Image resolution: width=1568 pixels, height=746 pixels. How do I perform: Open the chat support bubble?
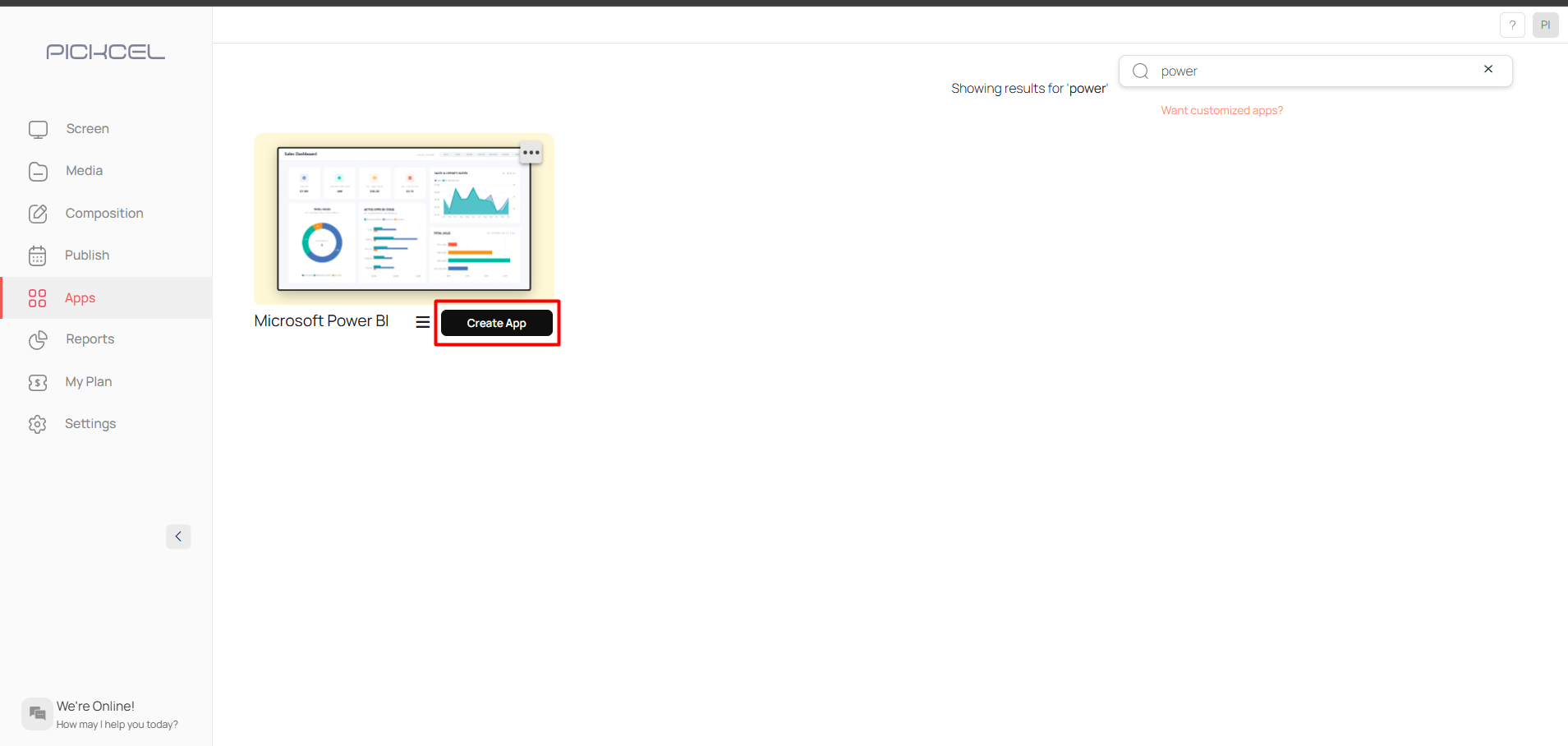[x=36, y=713]
